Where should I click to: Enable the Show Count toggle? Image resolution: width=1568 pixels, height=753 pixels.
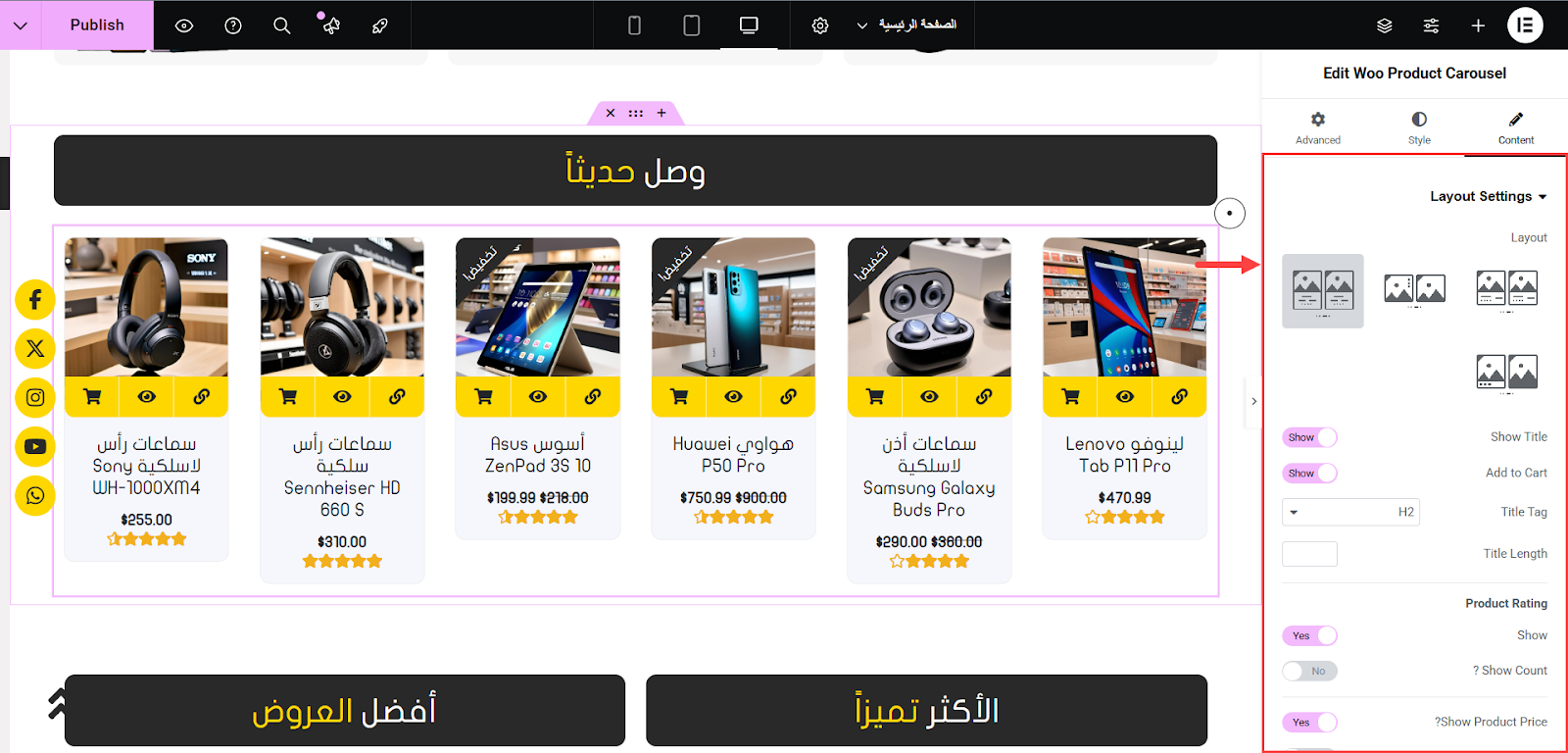1309,671
